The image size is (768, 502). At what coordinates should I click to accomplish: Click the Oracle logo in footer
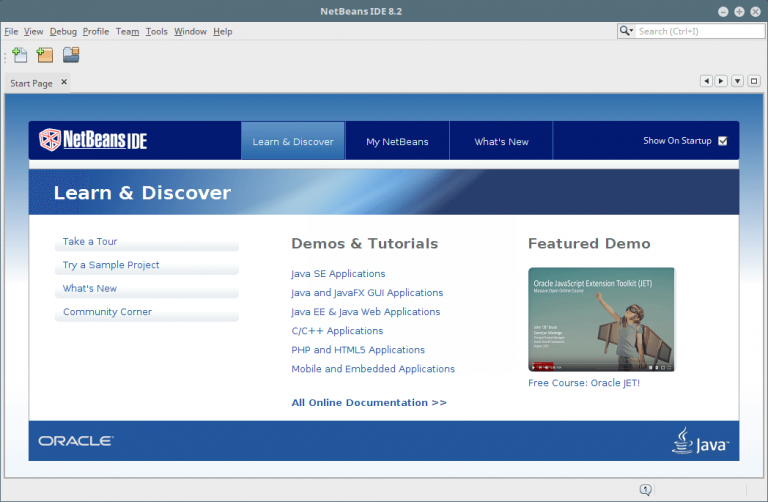tap(76, 440)
